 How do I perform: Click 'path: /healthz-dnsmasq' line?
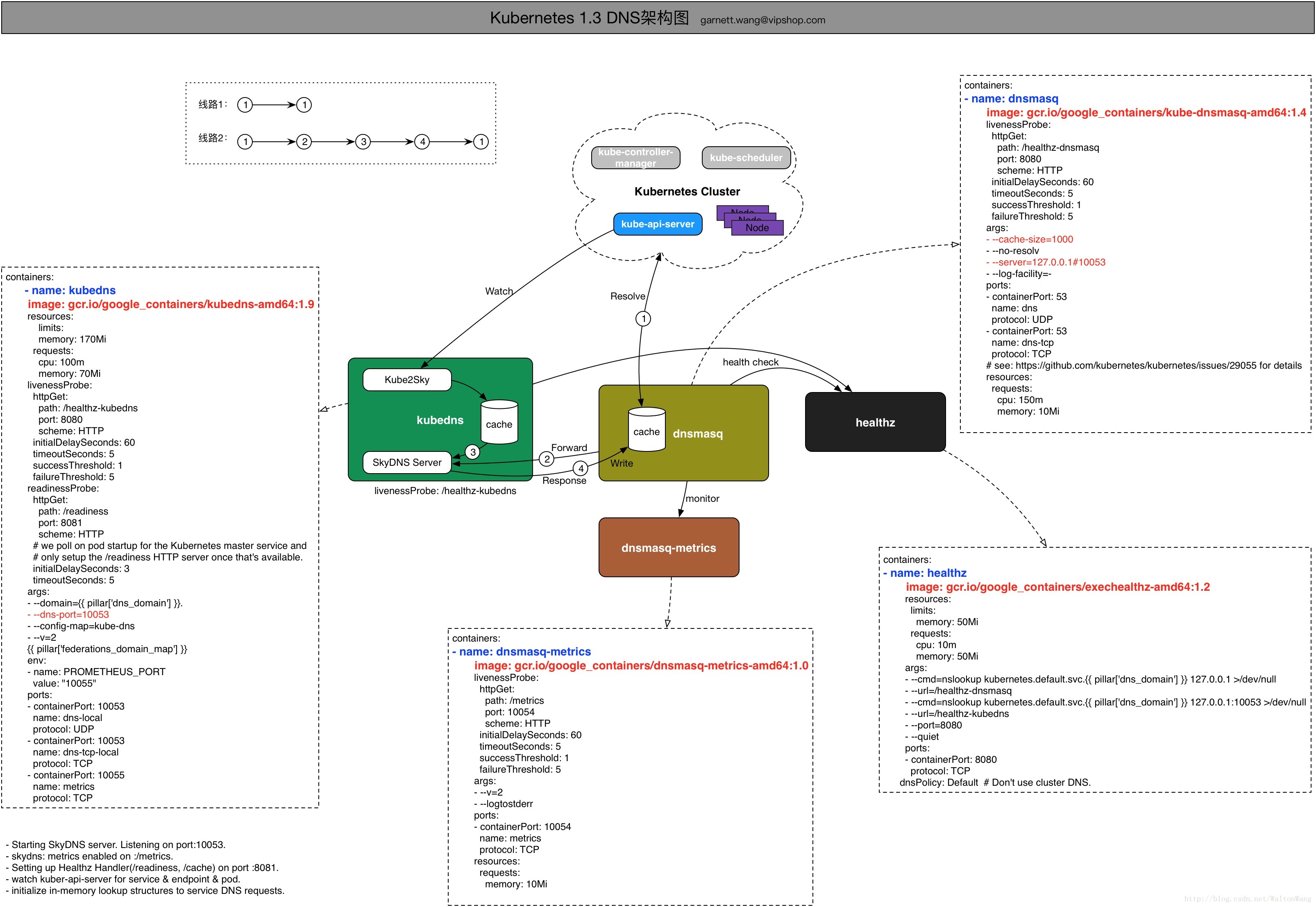coord(1048,148)
